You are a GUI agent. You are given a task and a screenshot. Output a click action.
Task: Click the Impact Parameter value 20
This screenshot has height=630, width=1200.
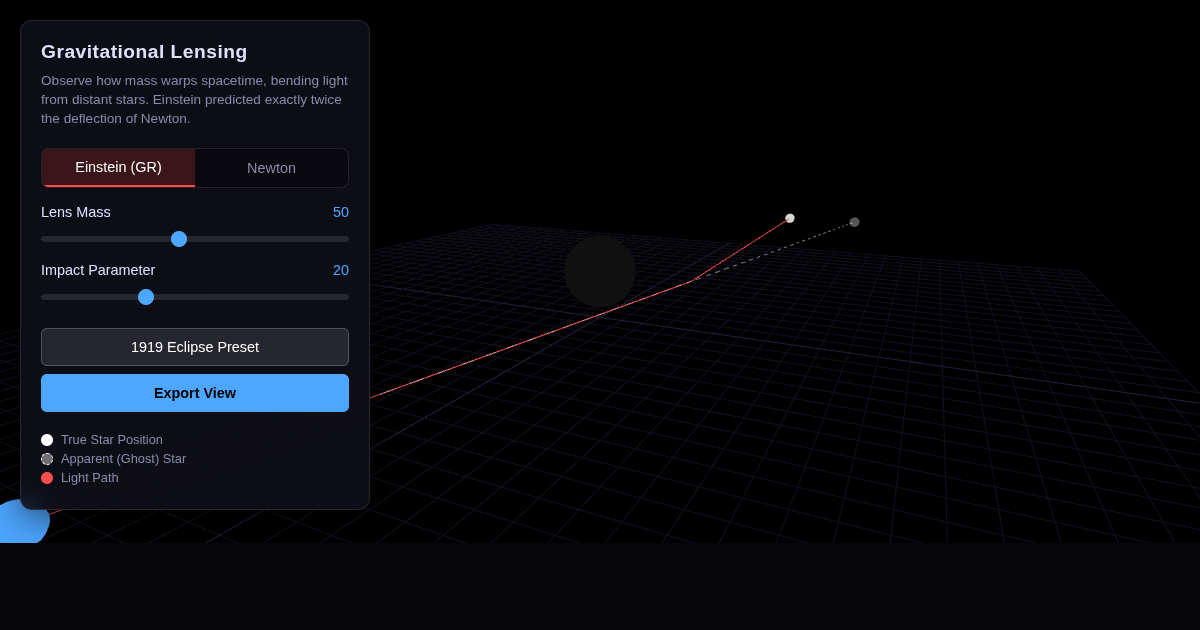coord(341,270)
